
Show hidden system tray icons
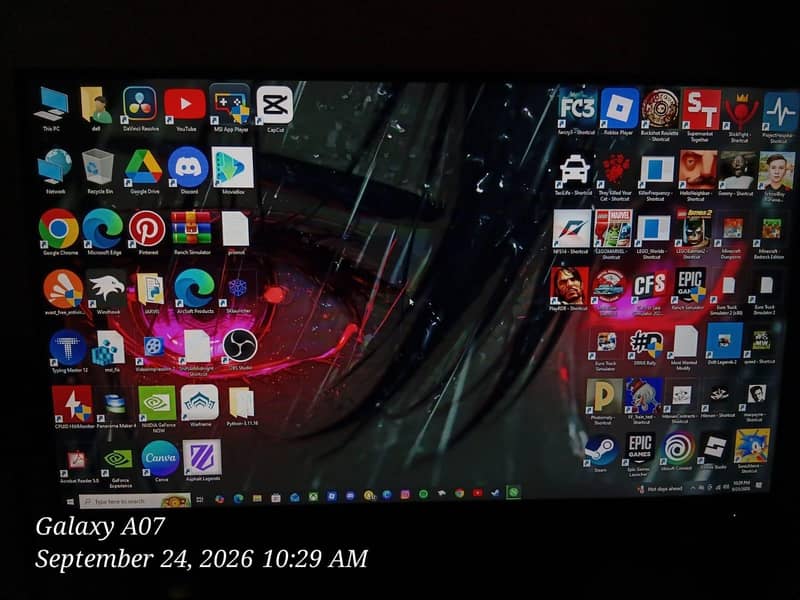click(x=693, y=488)
